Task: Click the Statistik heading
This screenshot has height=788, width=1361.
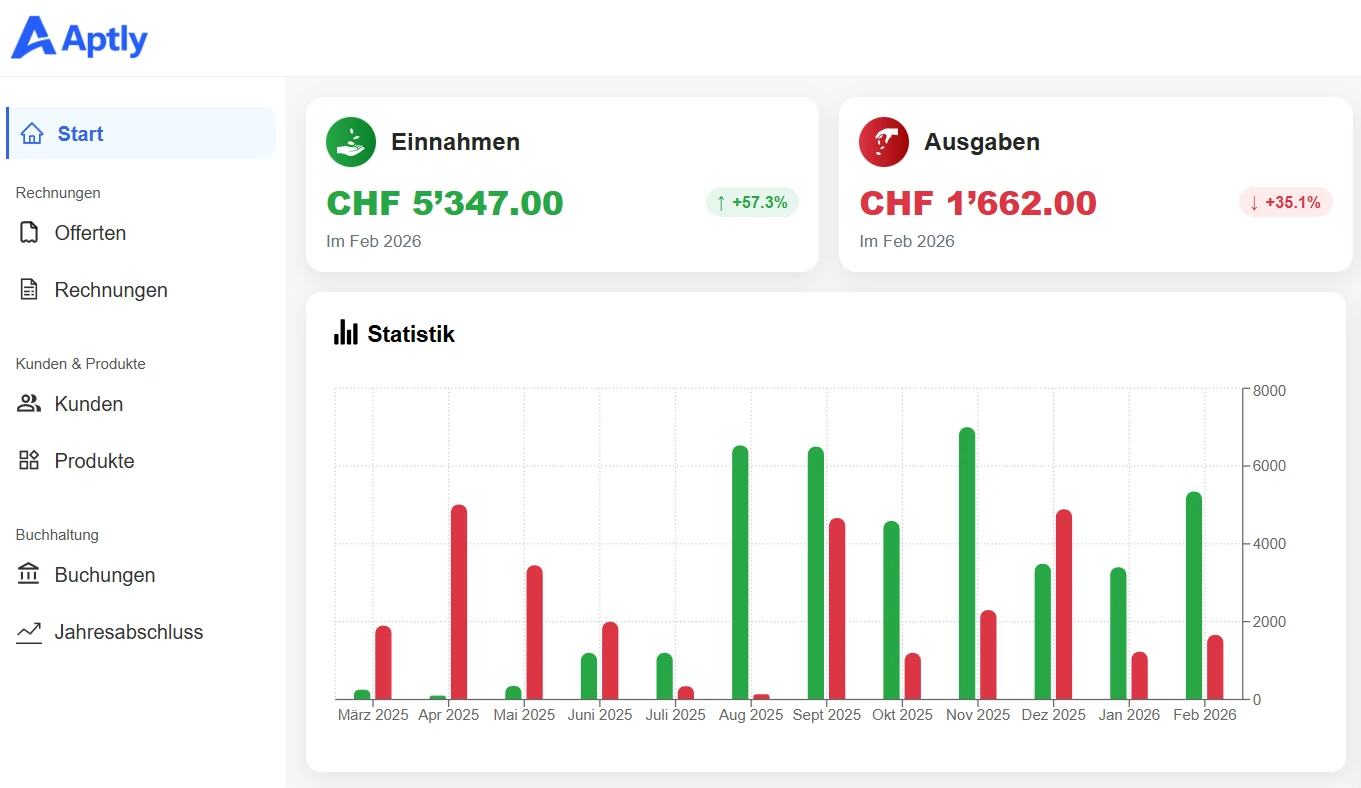Action: point(411,334)
